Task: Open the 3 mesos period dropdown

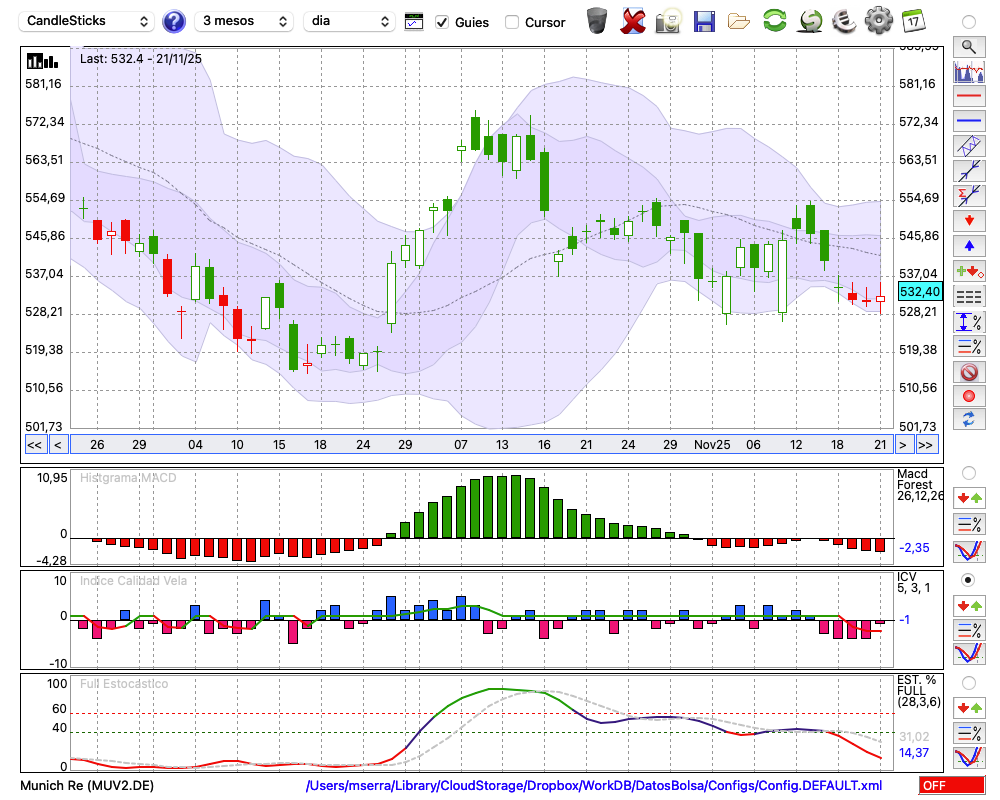Action: (243, 21)
